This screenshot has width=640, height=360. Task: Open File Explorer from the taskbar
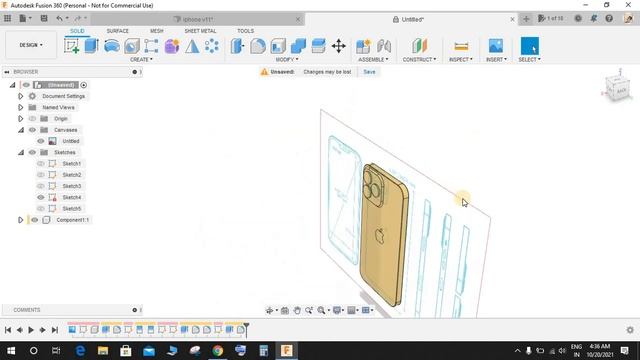(x=102, y=351)
